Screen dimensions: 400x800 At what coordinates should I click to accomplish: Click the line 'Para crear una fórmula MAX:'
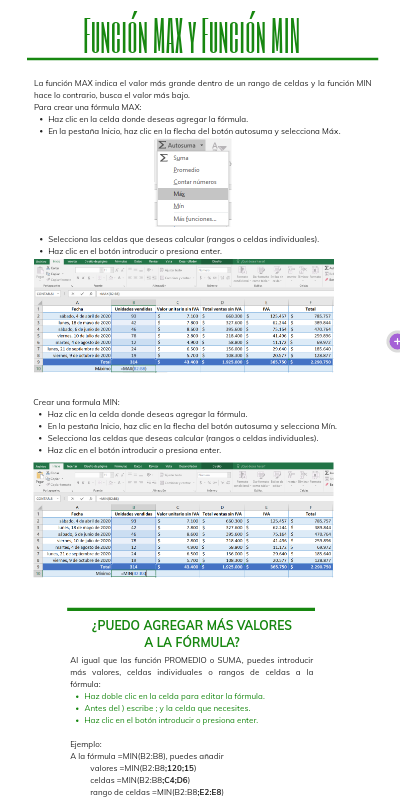pos(87,107)
